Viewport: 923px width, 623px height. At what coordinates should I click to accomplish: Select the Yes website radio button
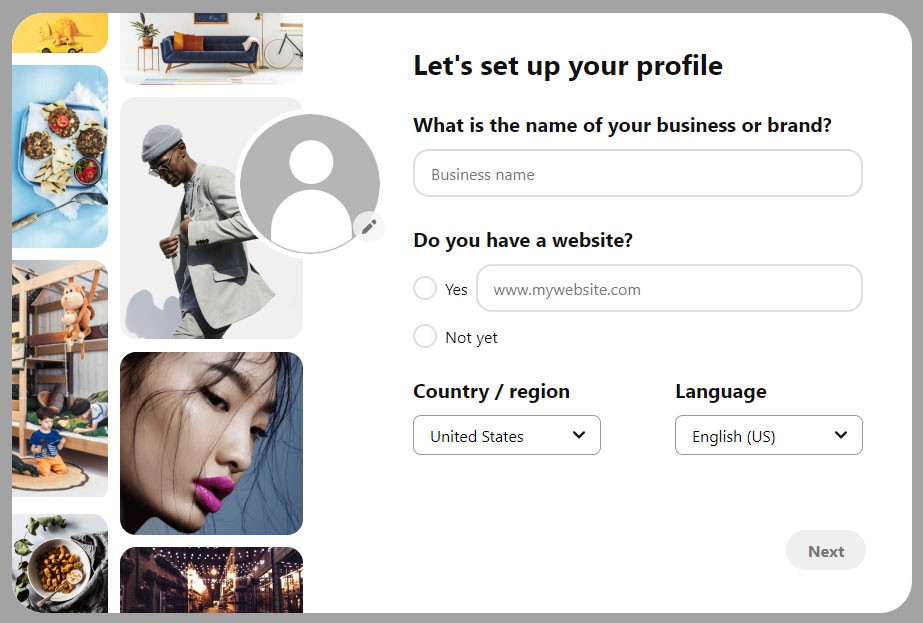point(424,289)
